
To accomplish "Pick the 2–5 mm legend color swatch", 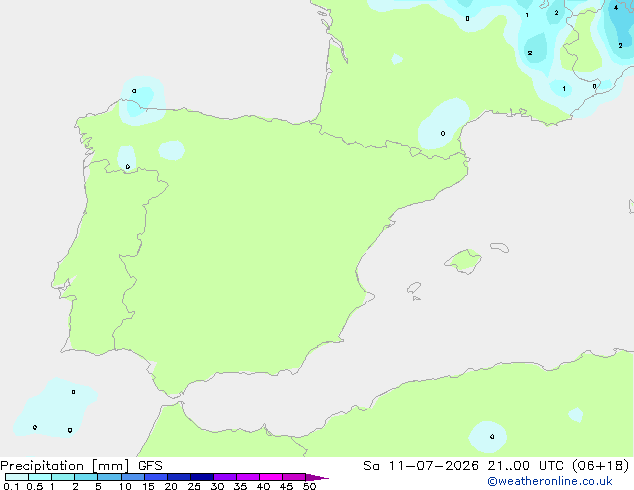I will tap(86, 477).
